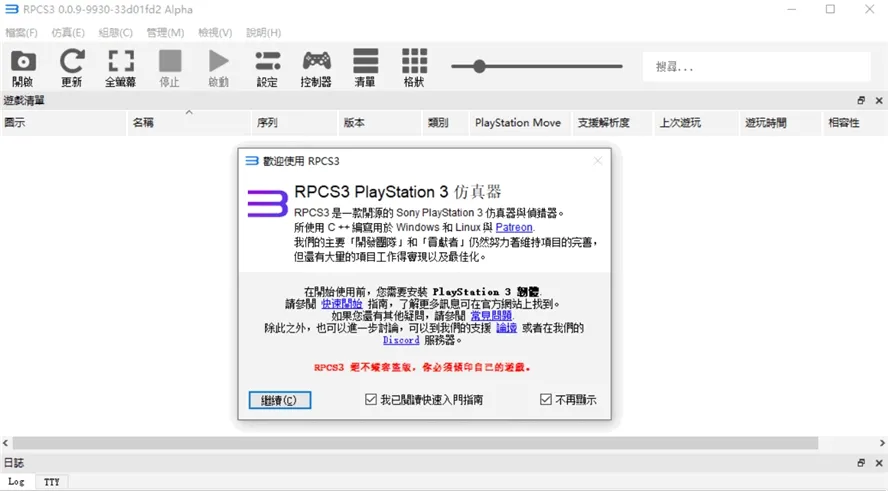
Task: Click the horizontal scrollbar left arrow
Action: tap(5, 443)
